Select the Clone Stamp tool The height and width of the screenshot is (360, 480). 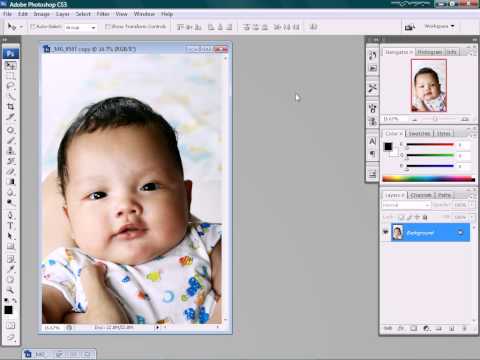click(11, 151)
